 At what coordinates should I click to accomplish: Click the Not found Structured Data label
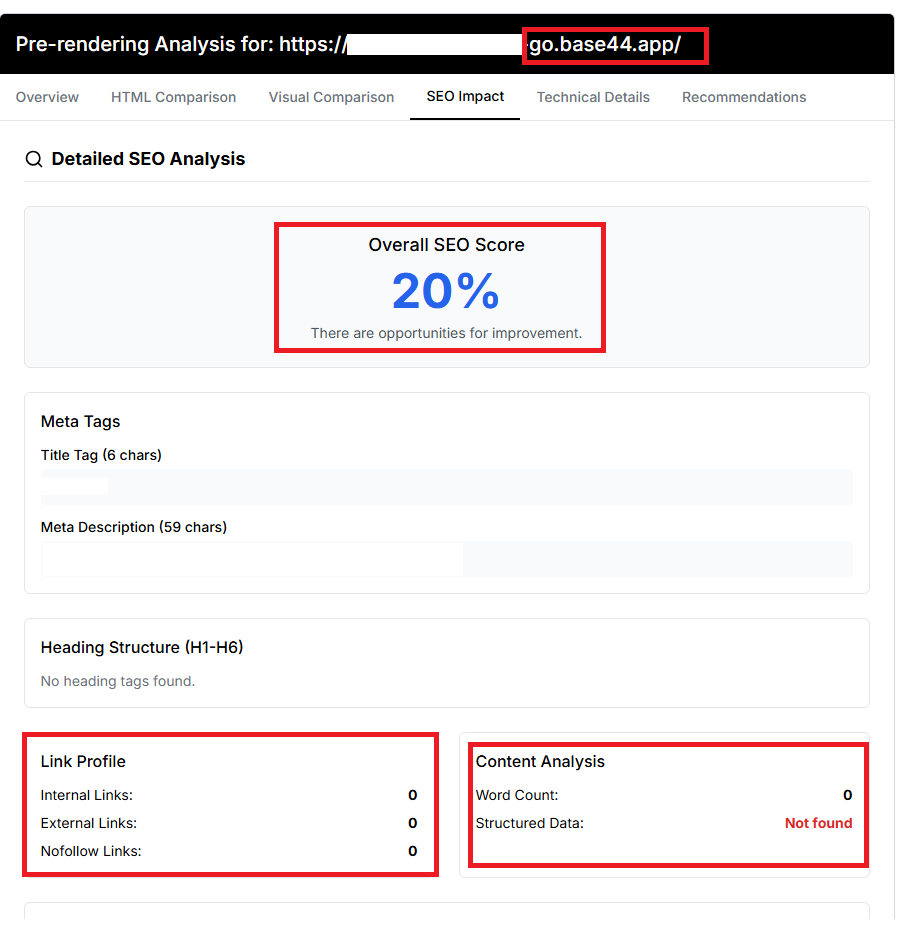coord(818,823)
